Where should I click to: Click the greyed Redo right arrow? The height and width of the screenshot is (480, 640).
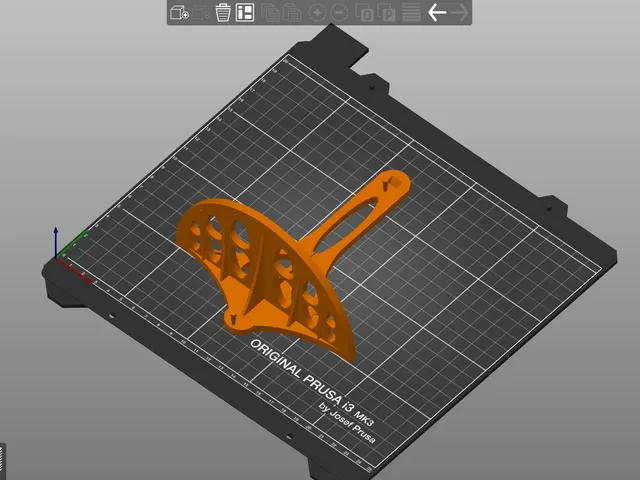pos(460,13)
